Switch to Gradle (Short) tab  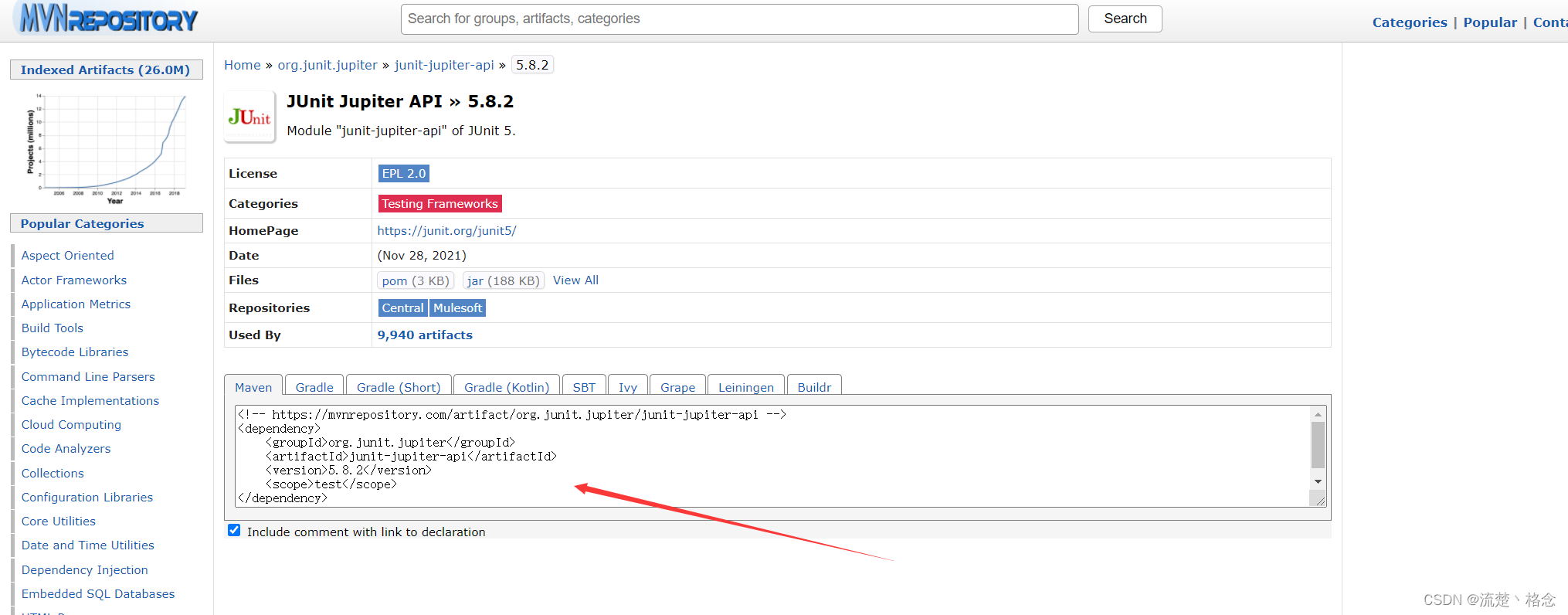tap(399, 386)
